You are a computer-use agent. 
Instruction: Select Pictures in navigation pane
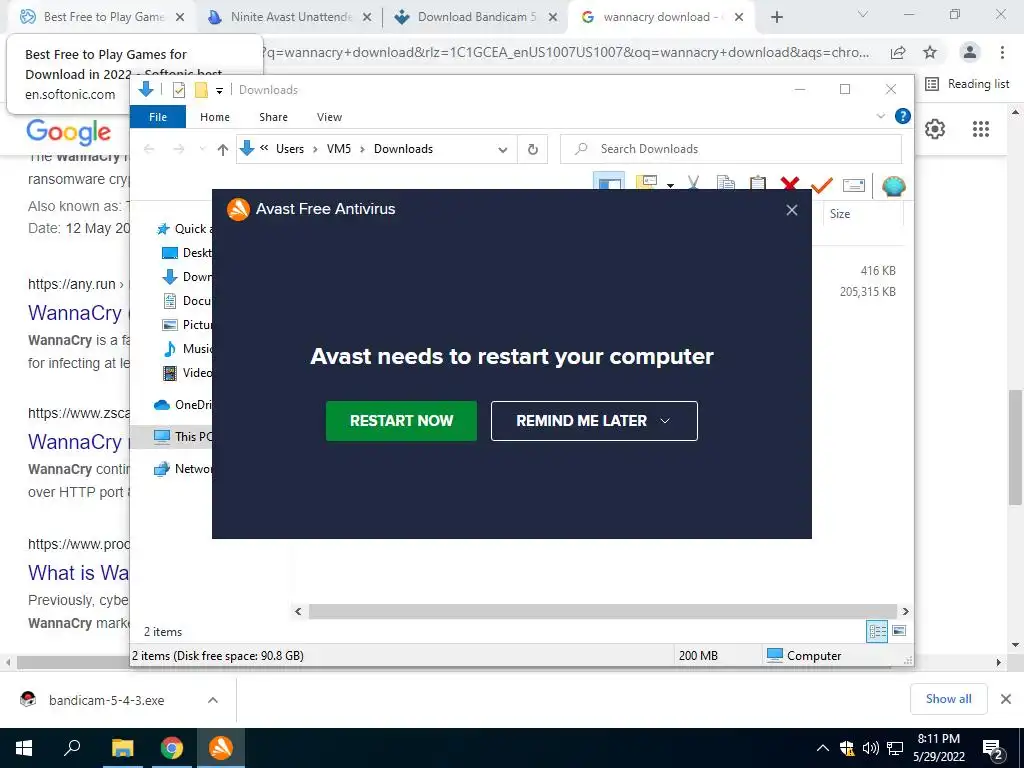click(187, 325)
